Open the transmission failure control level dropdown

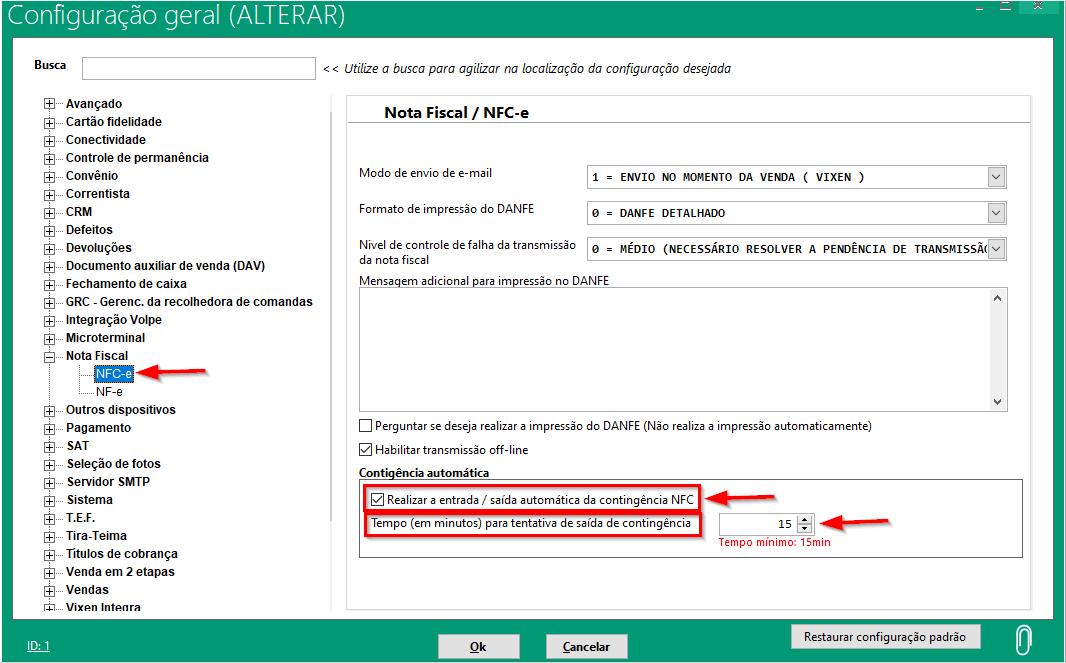pos(995,249)
